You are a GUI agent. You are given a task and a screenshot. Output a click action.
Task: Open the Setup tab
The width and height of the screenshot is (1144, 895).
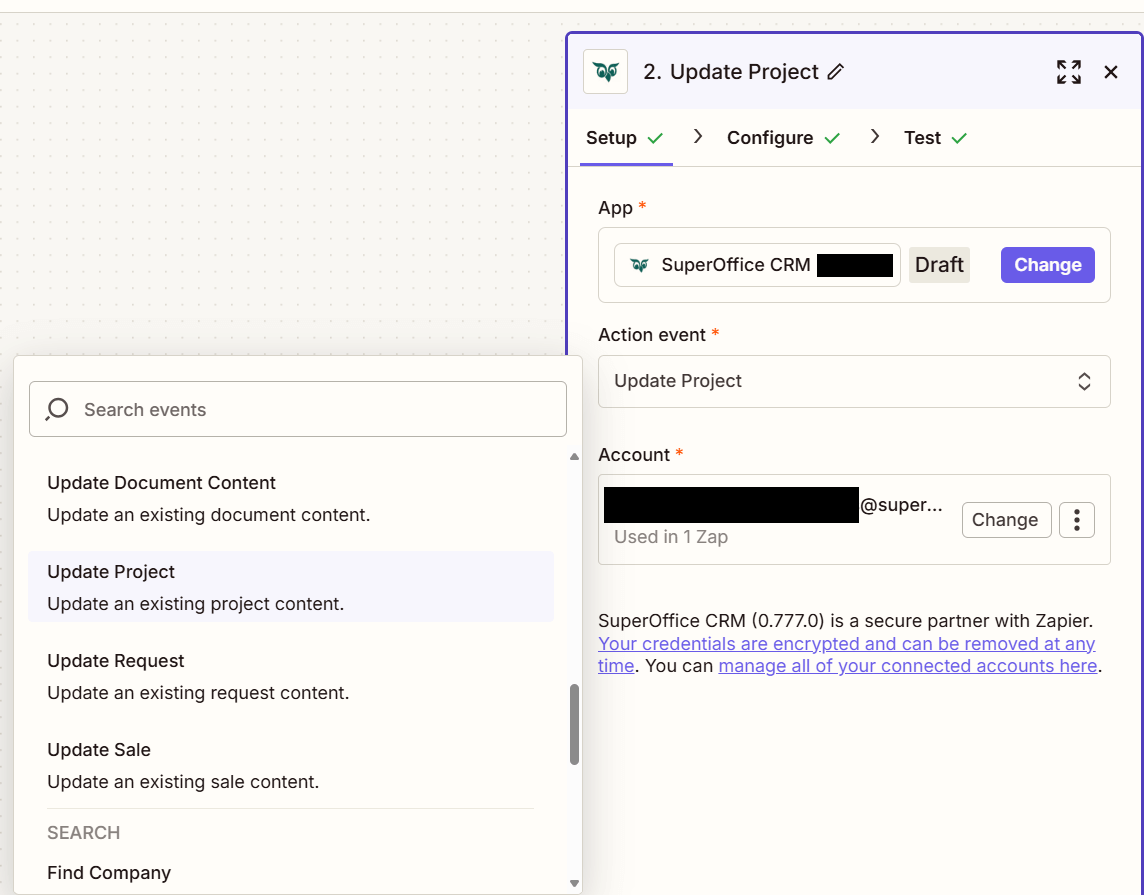pos(625,138)
